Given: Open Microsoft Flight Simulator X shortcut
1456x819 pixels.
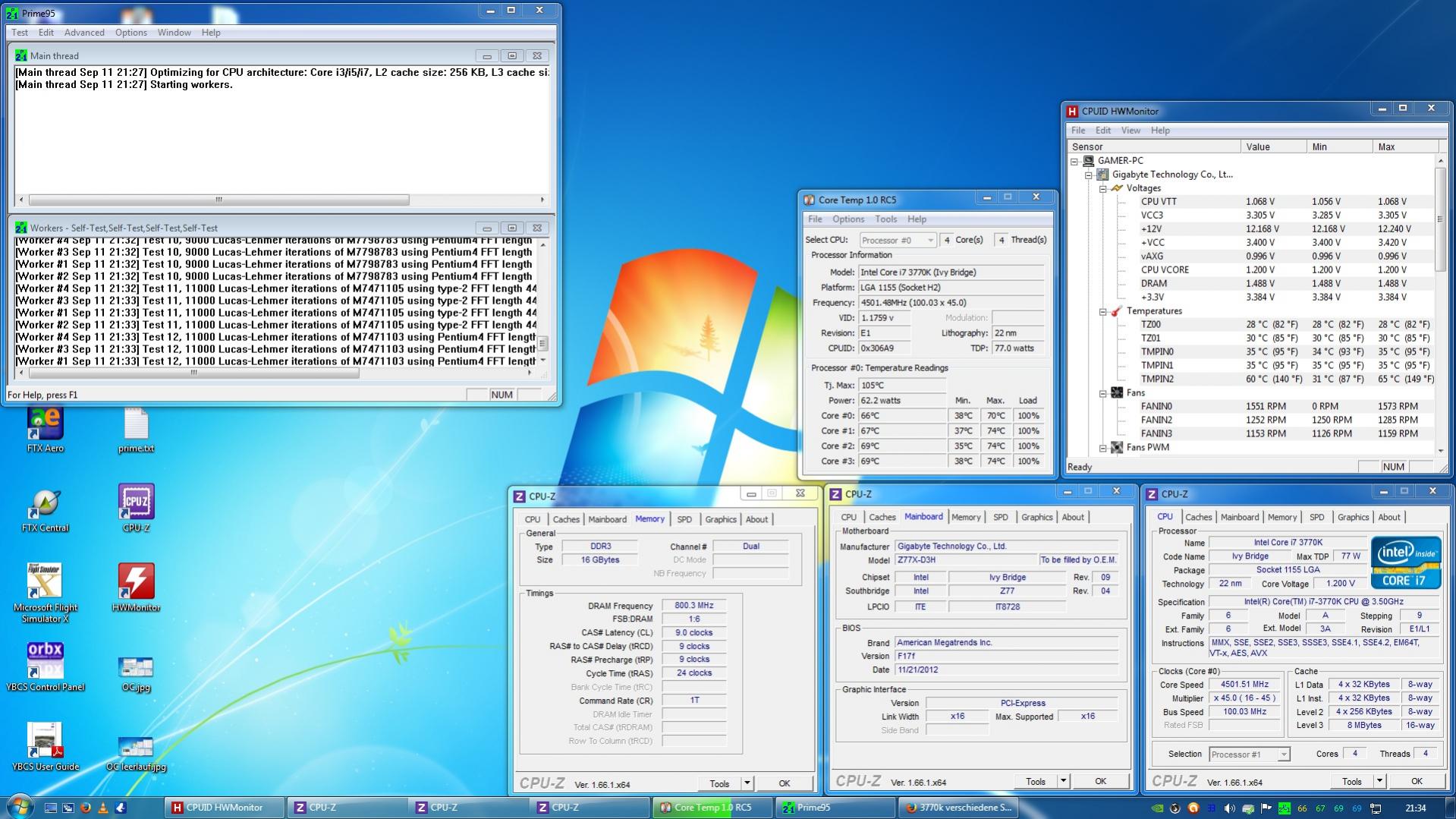Looking at the screenshot, I should 46,594.
